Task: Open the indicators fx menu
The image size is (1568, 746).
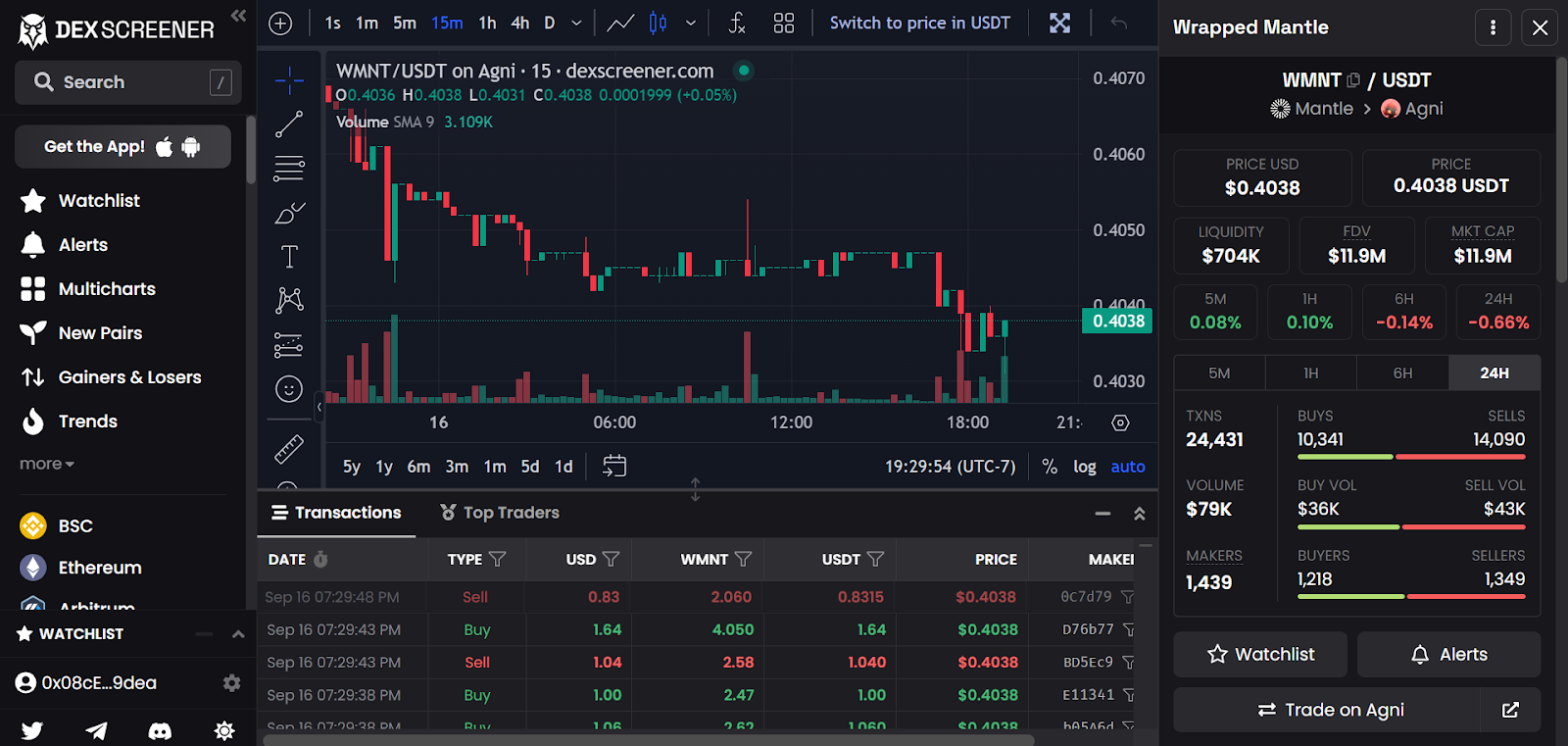Action: coord(737,24)
